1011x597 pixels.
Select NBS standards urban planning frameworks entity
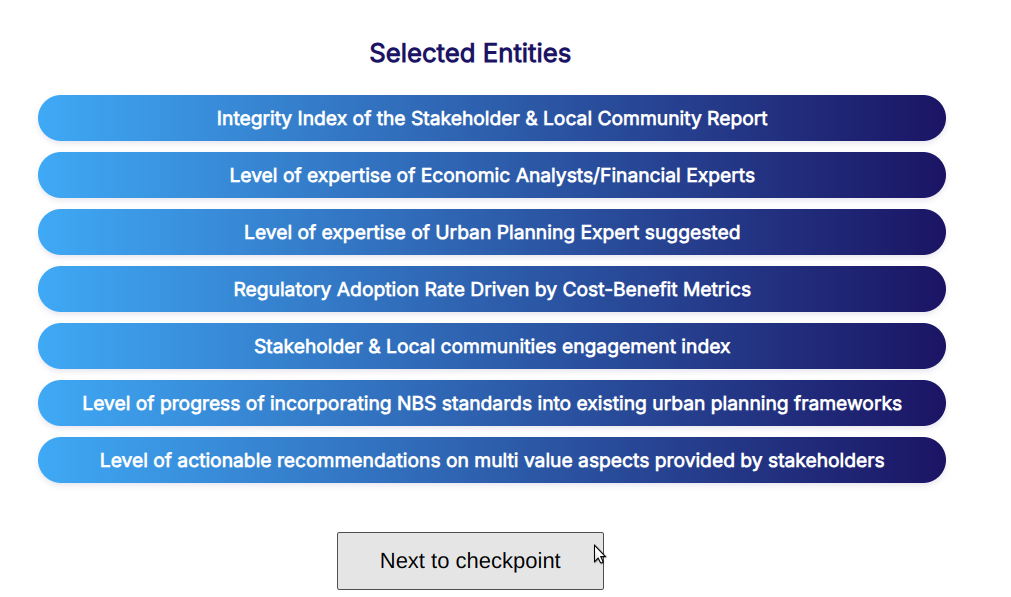492,403
